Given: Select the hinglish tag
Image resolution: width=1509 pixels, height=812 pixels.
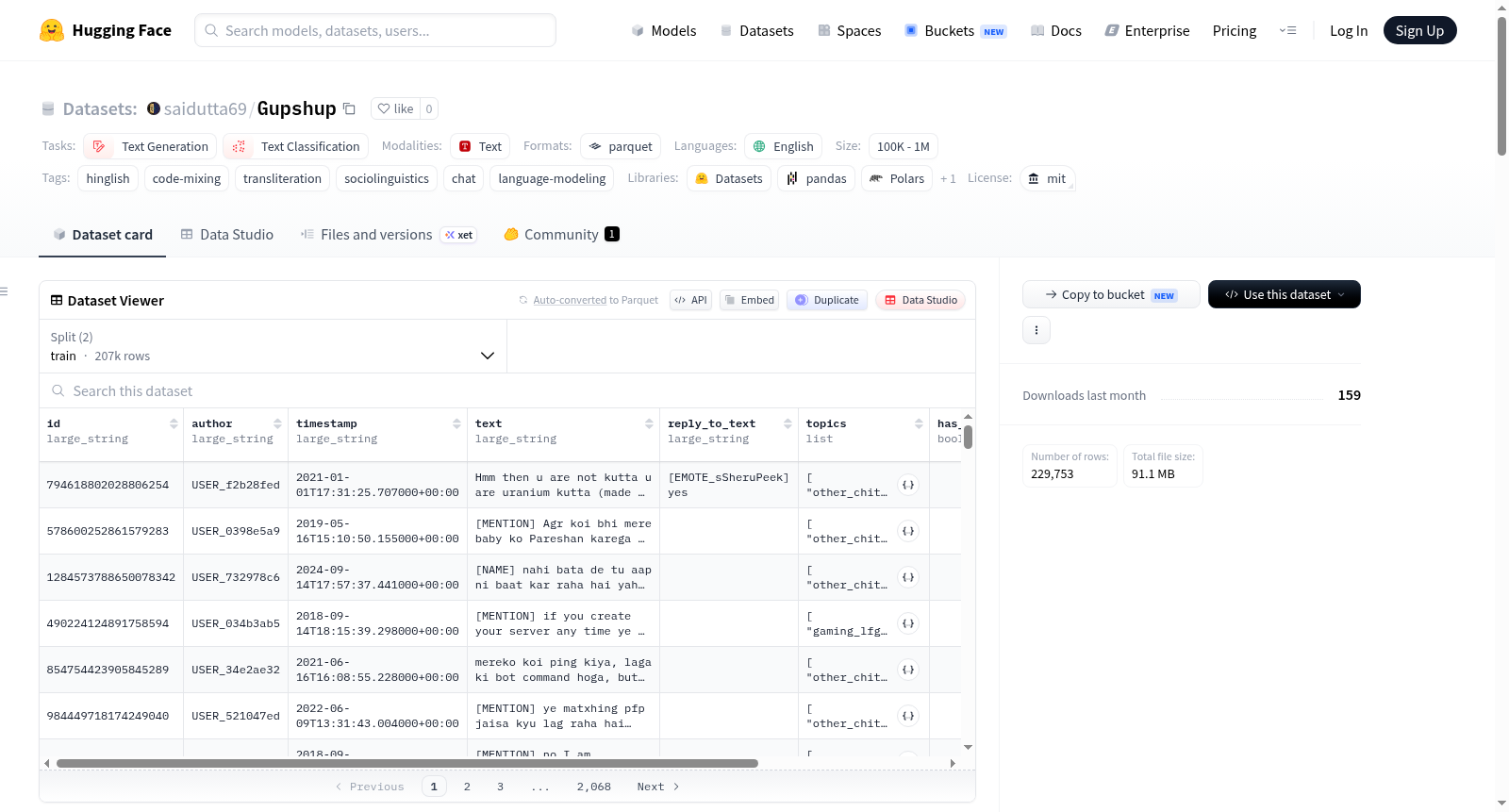Looking at the screenshot, I should pos(108,178).
